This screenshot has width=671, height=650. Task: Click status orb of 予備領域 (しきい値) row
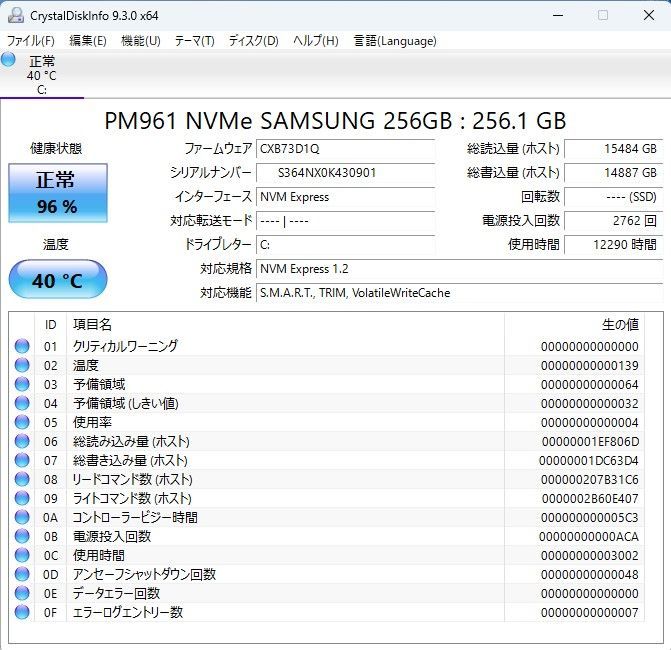pos(22,403)
